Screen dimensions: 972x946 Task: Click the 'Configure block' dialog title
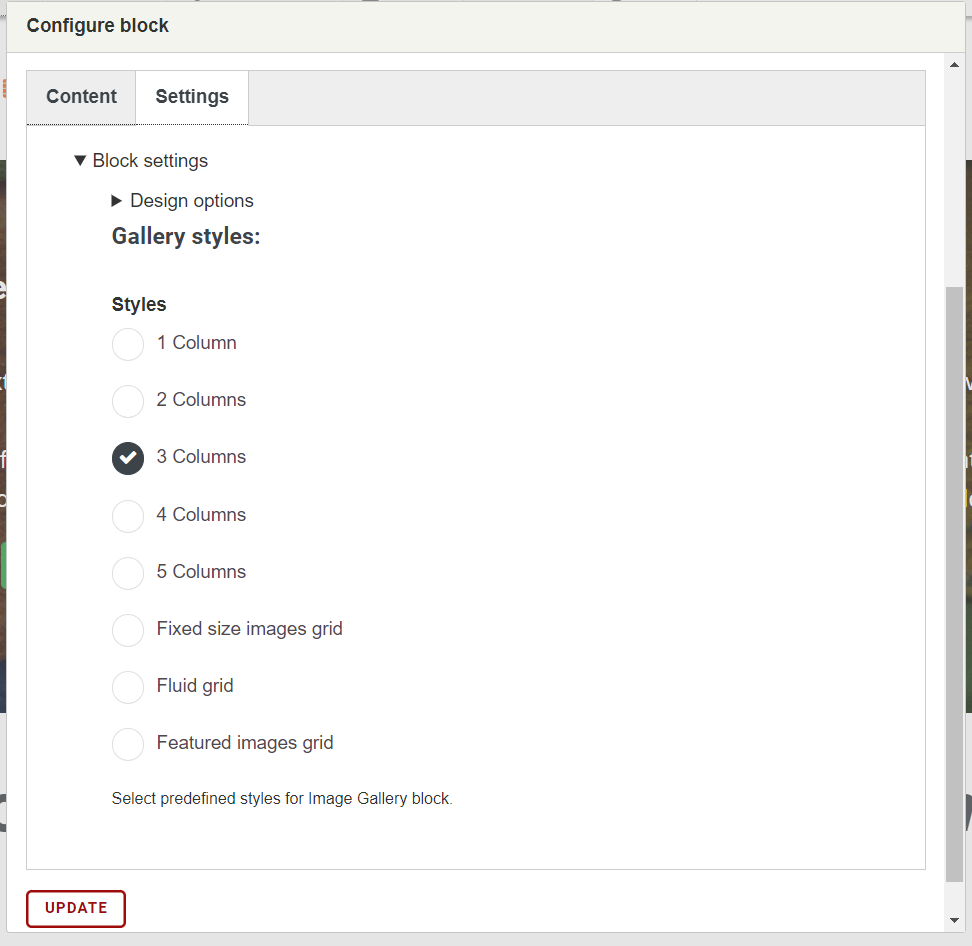pos(97,25)
